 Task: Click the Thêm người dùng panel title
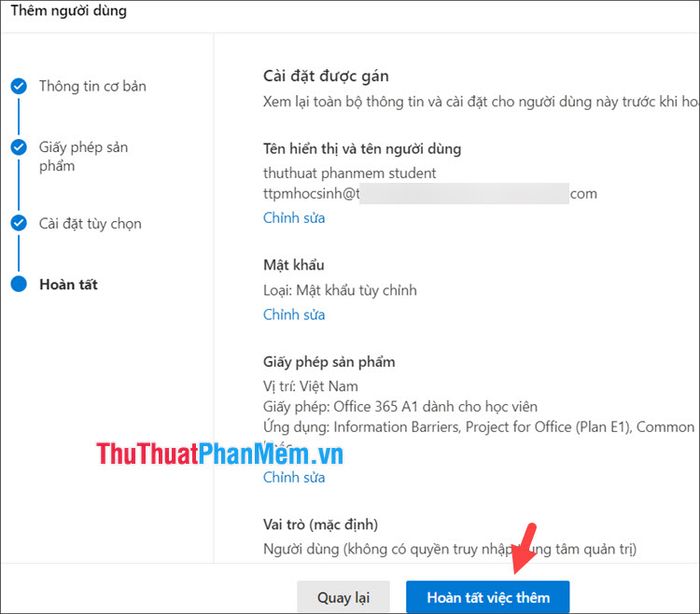click(x=69, y=10)
